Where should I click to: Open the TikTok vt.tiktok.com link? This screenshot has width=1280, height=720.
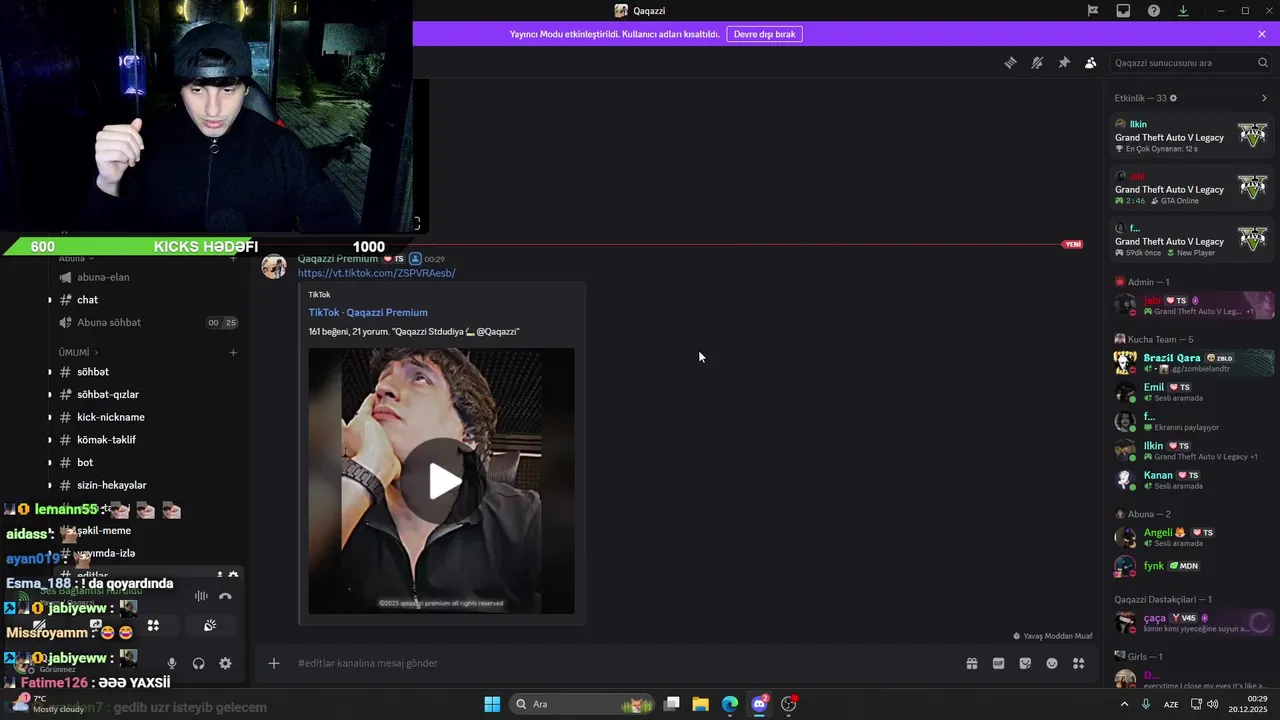coord(376,273)
